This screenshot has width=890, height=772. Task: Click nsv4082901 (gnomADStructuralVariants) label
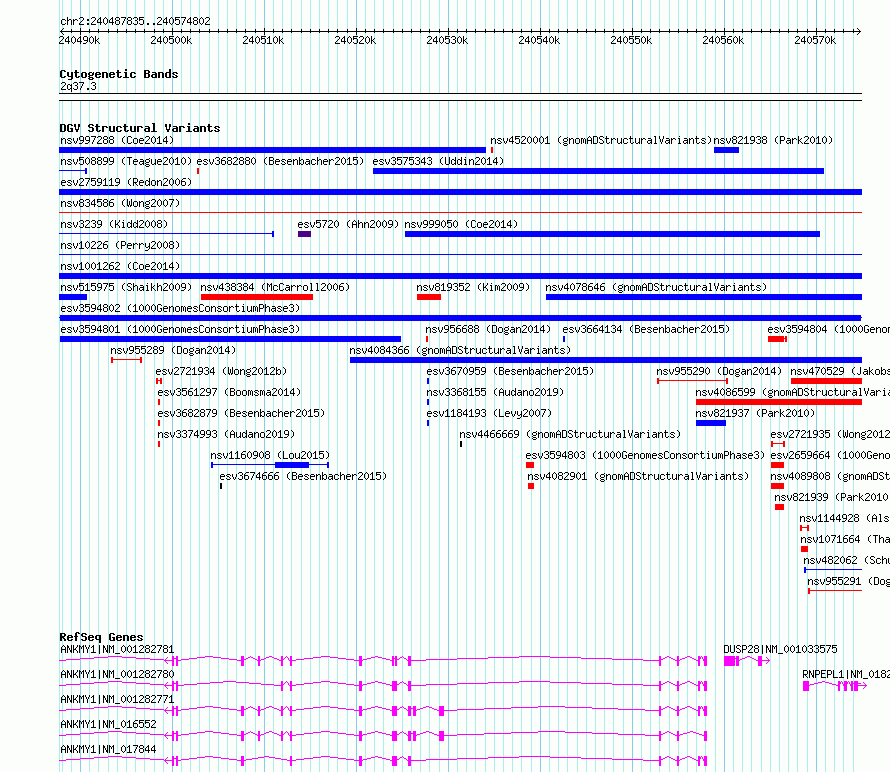coord(638,476)
